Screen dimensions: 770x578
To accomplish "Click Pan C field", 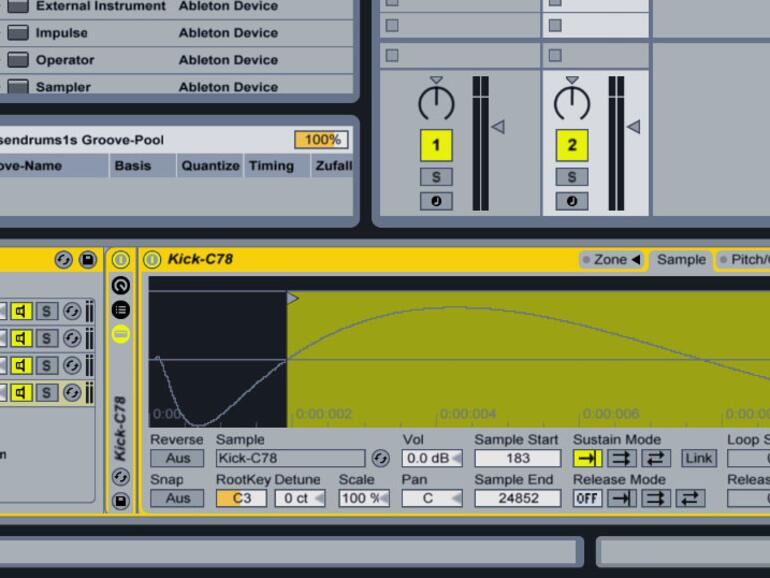I will (432, 498).
